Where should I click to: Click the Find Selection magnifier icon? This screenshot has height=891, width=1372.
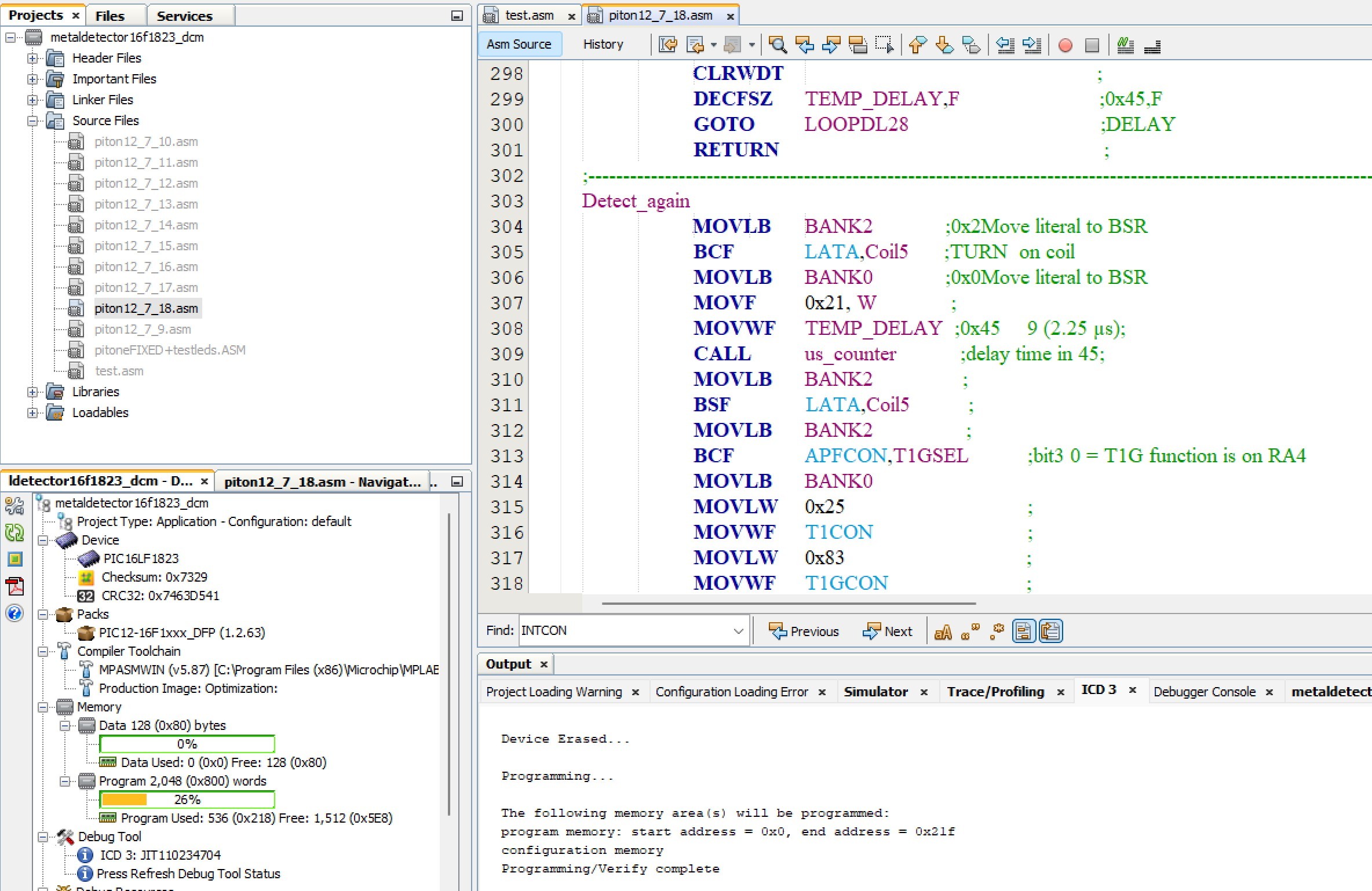click(x=777, y=45)
